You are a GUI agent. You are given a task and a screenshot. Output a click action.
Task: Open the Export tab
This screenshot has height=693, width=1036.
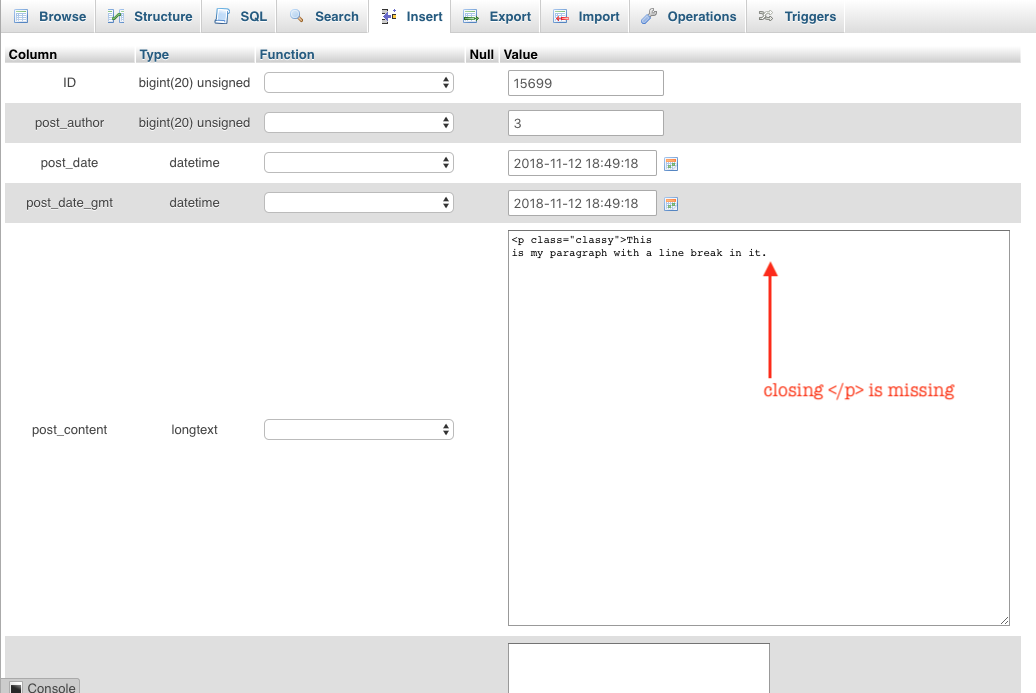pos(496,16)
